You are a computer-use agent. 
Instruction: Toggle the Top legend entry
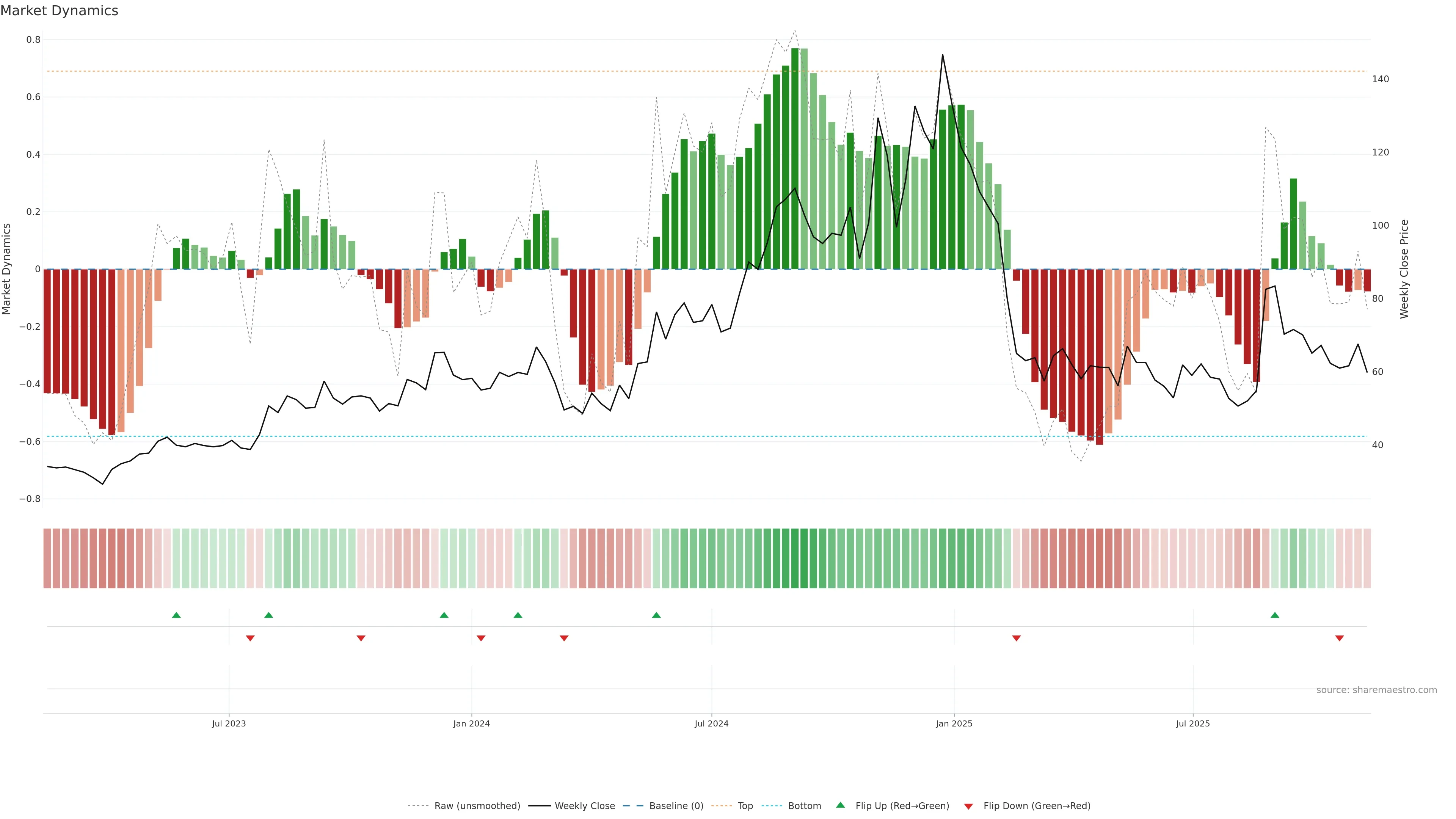[x=745, y=806]
